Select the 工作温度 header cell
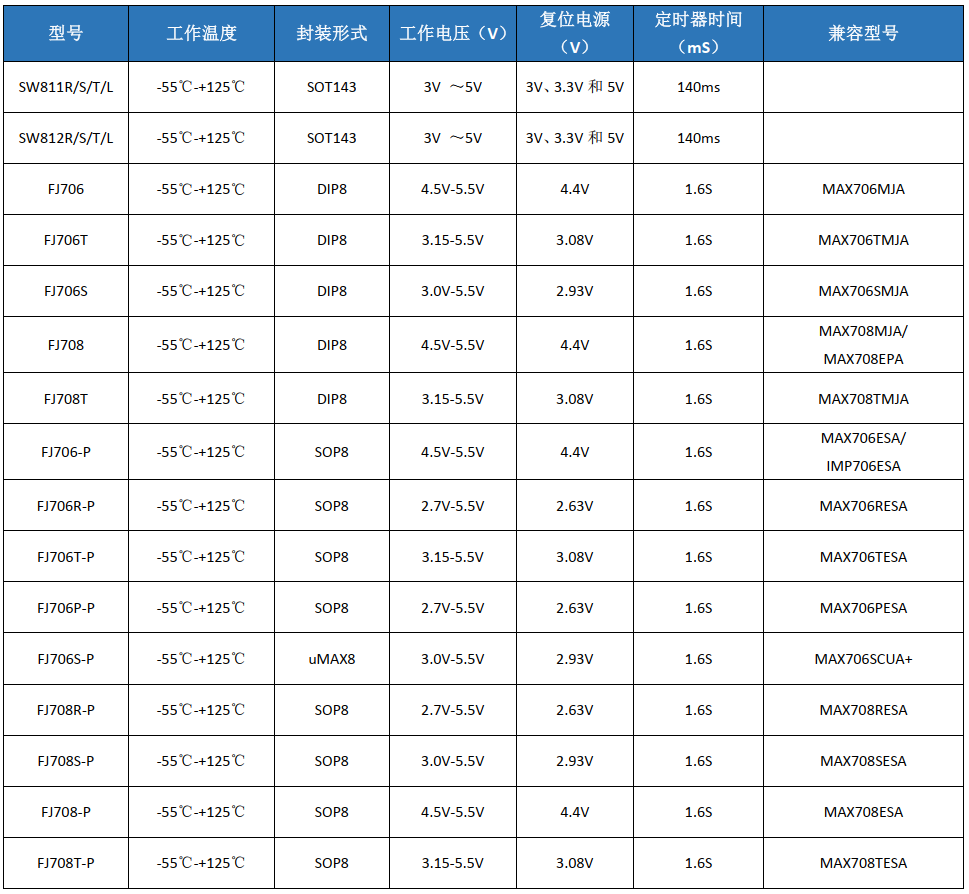This screenshot has width=969, height=894. pos(201,33)
